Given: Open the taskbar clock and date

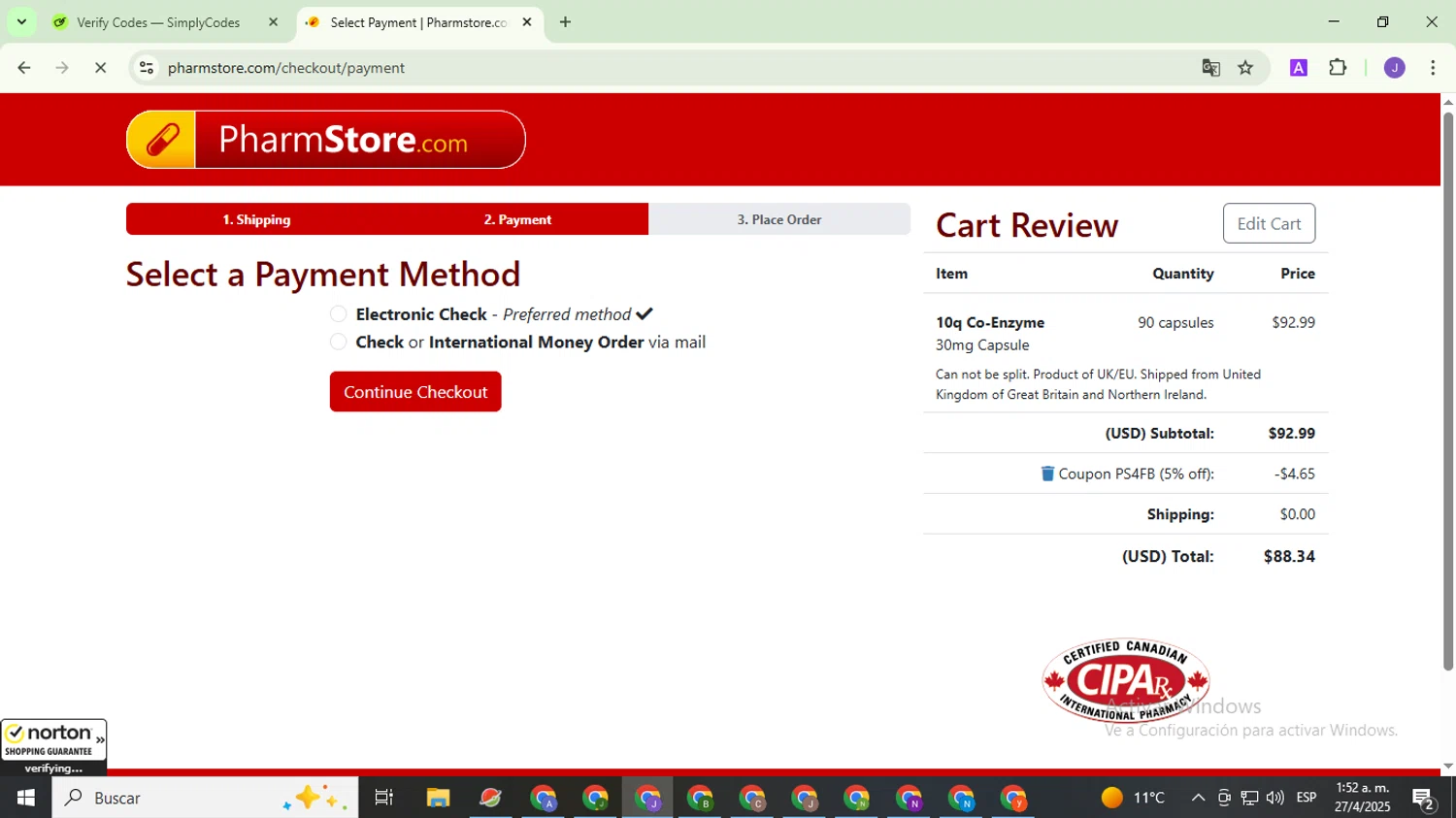Looking at the screenshot, I should pos(1362,798).
